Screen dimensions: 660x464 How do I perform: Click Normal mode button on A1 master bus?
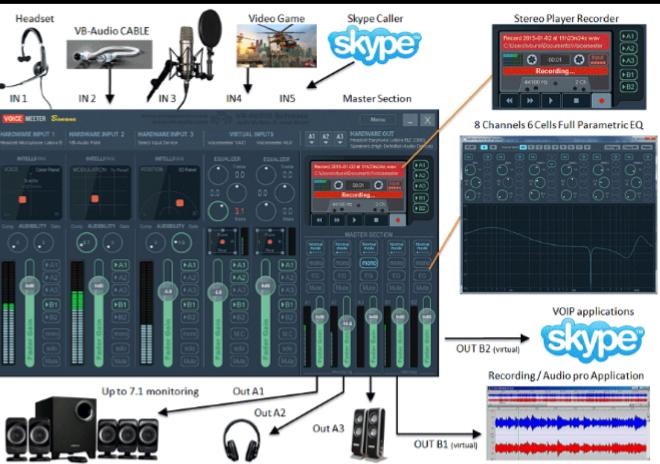coord(315,247)
